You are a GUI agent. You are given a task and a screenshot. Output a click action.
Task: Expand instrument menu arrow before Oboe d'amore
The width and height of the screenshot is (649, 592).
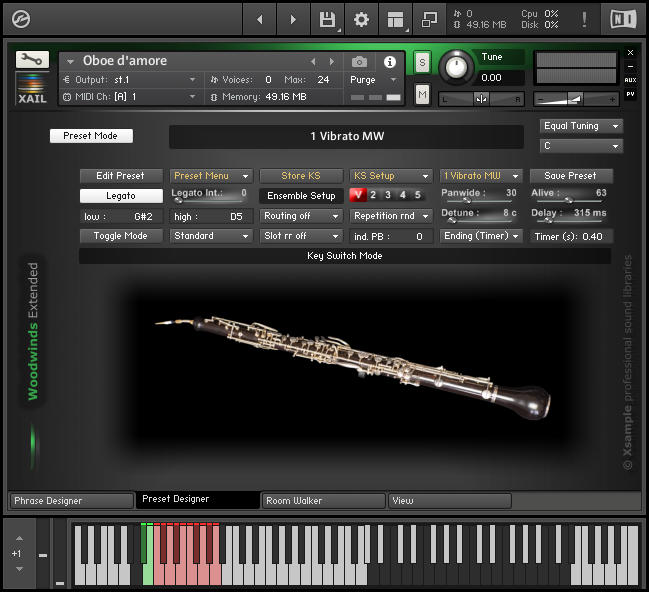coord(70,62)
